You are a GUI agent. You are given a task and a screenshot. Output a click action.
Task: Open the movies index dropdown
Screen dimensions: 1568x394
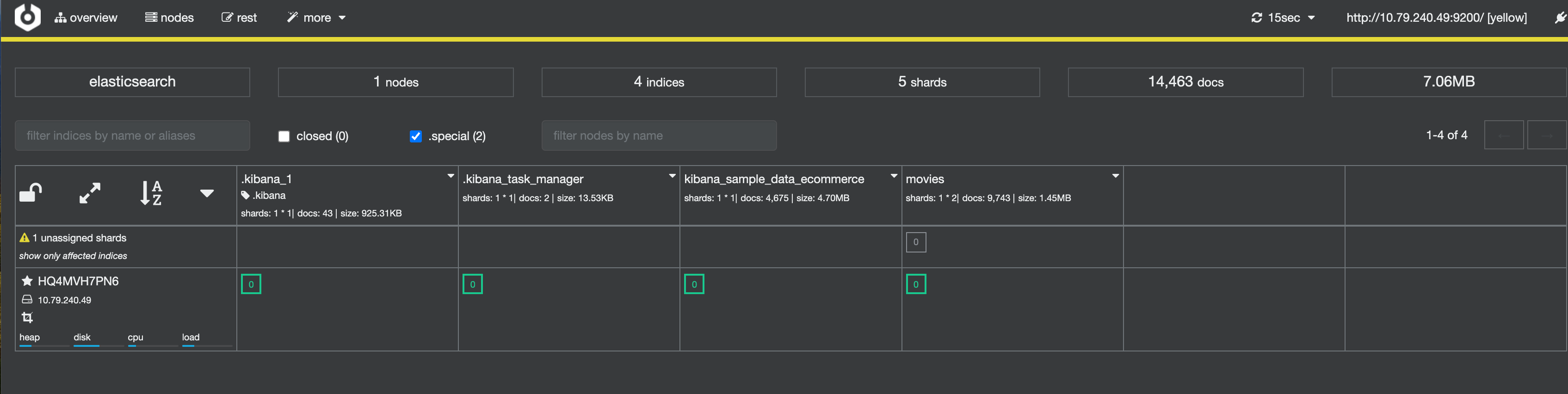1116,176
